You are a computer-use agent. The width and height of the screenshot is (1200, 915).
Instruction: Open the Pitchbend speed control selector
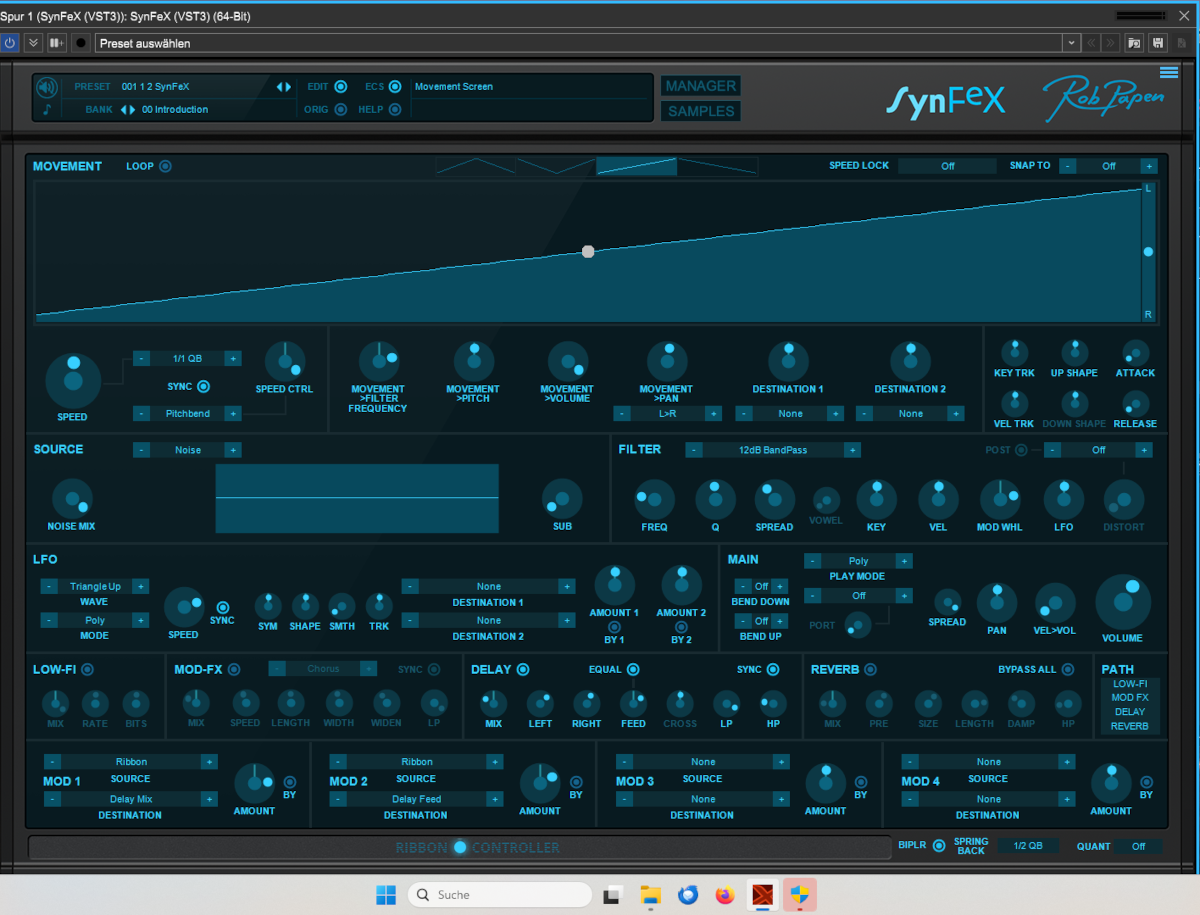pyautogui.click(x=187, y=413)
